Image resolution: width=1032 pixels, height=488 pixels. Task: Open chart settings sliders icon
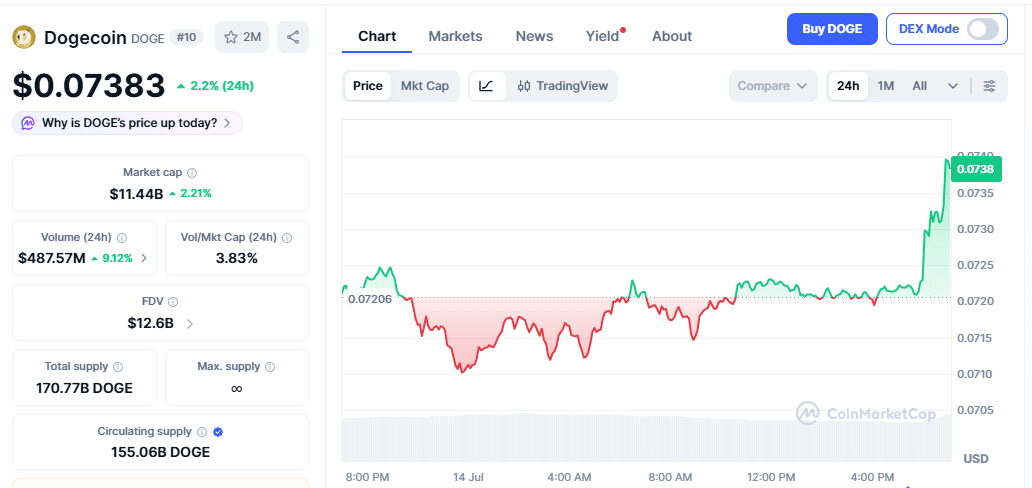pyautogui.click(x=989, y=86)
